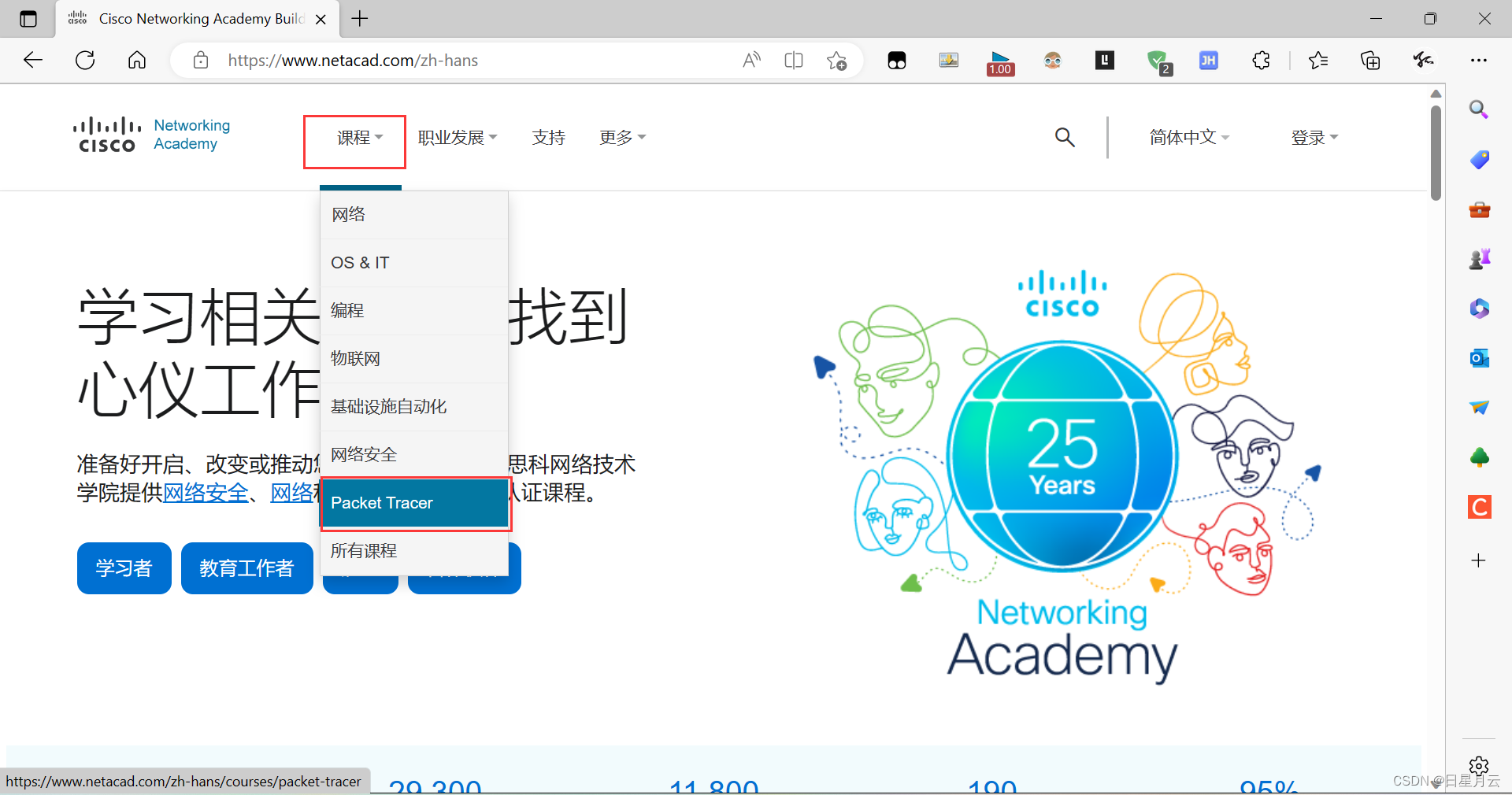Select 基础设施自动化 from course menu
This screenshot has width=1512, height=795.
click(414, 407)
